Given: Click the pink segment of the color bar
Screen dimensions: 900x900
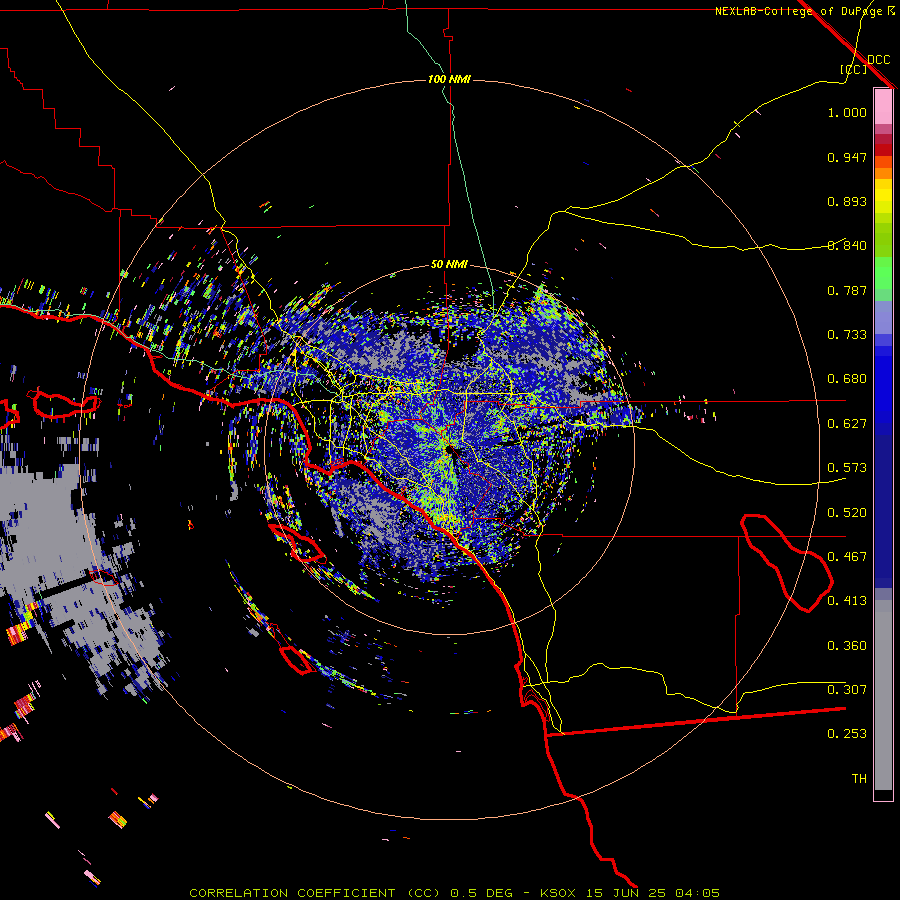Looking at the screenshot, I should pyautogui.click(x=883, y=107).
